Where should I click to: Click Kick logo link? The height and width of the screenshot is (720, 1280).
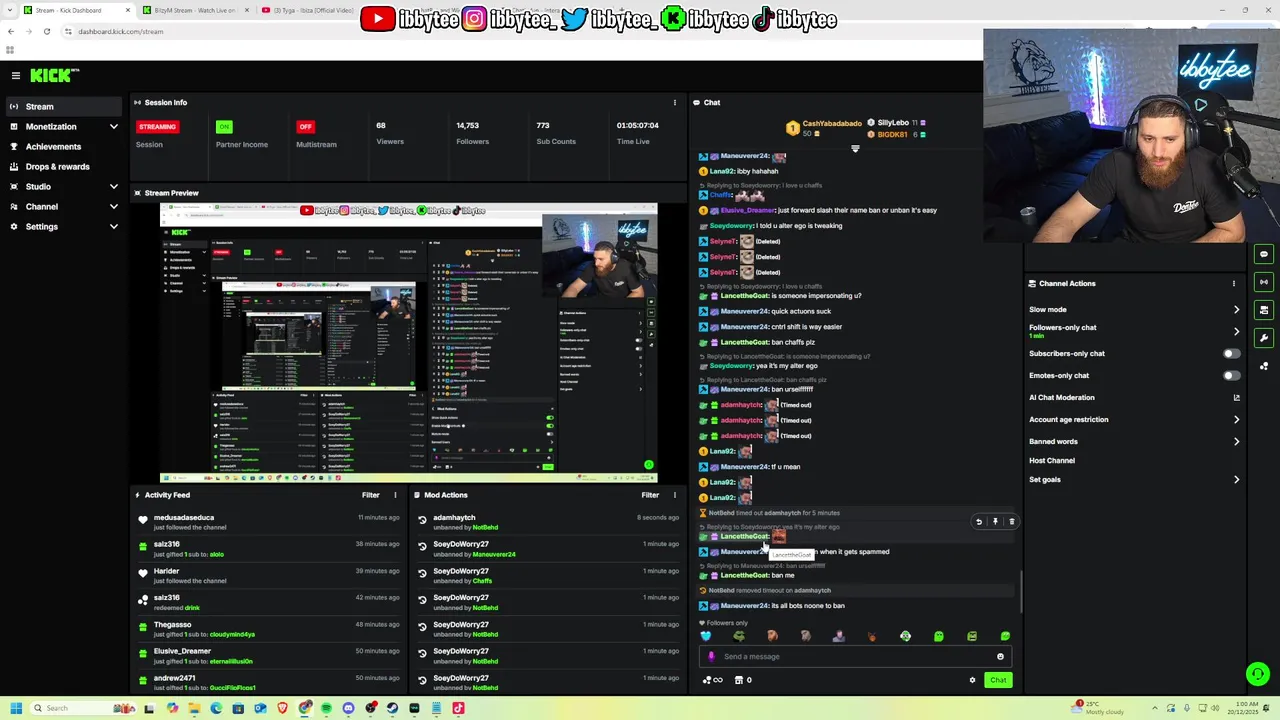53,75
